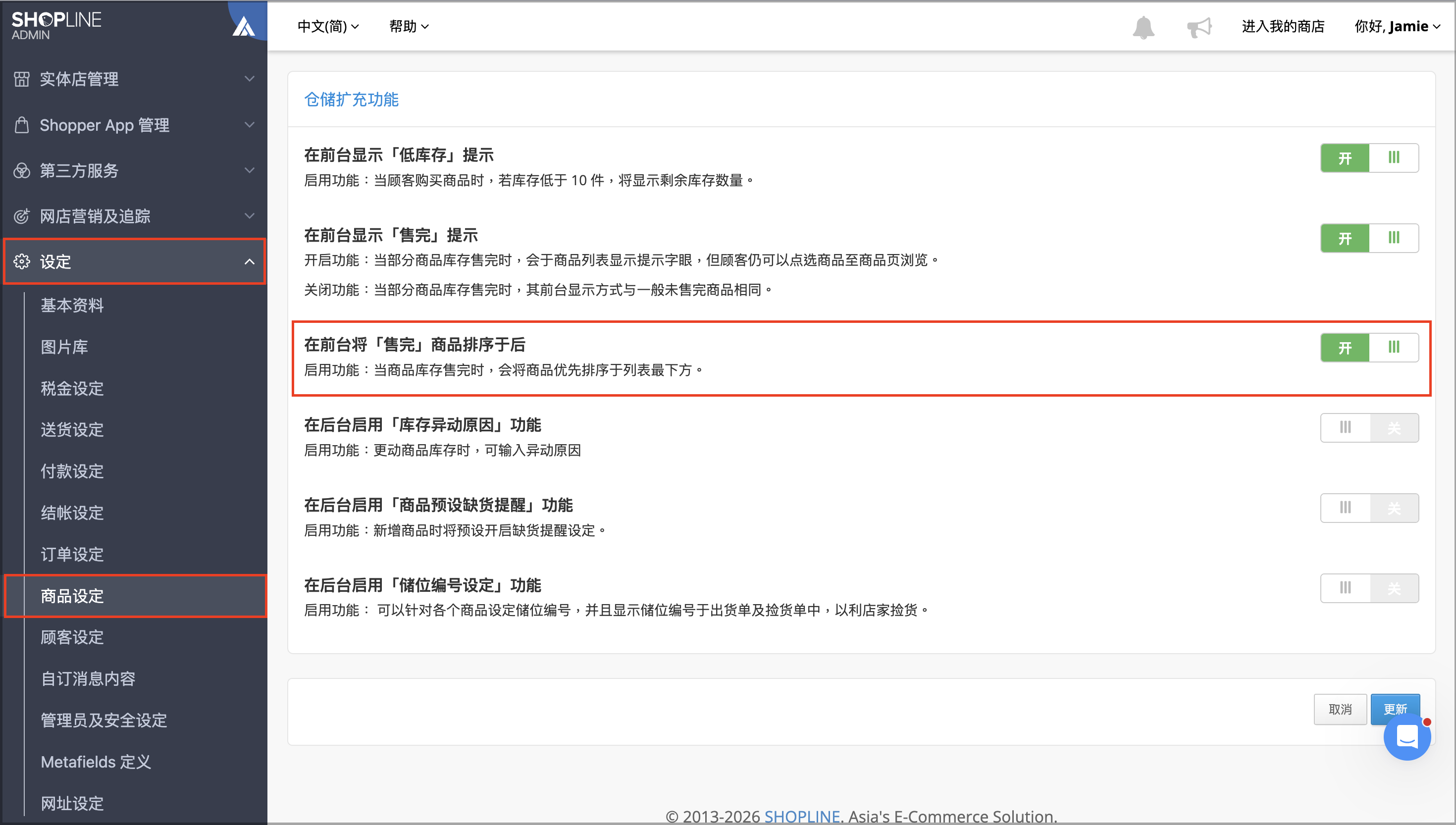Toggle off 在前台显示「售完」提示
Screen dimensions: 1456x825
[x=1369, y=238]
